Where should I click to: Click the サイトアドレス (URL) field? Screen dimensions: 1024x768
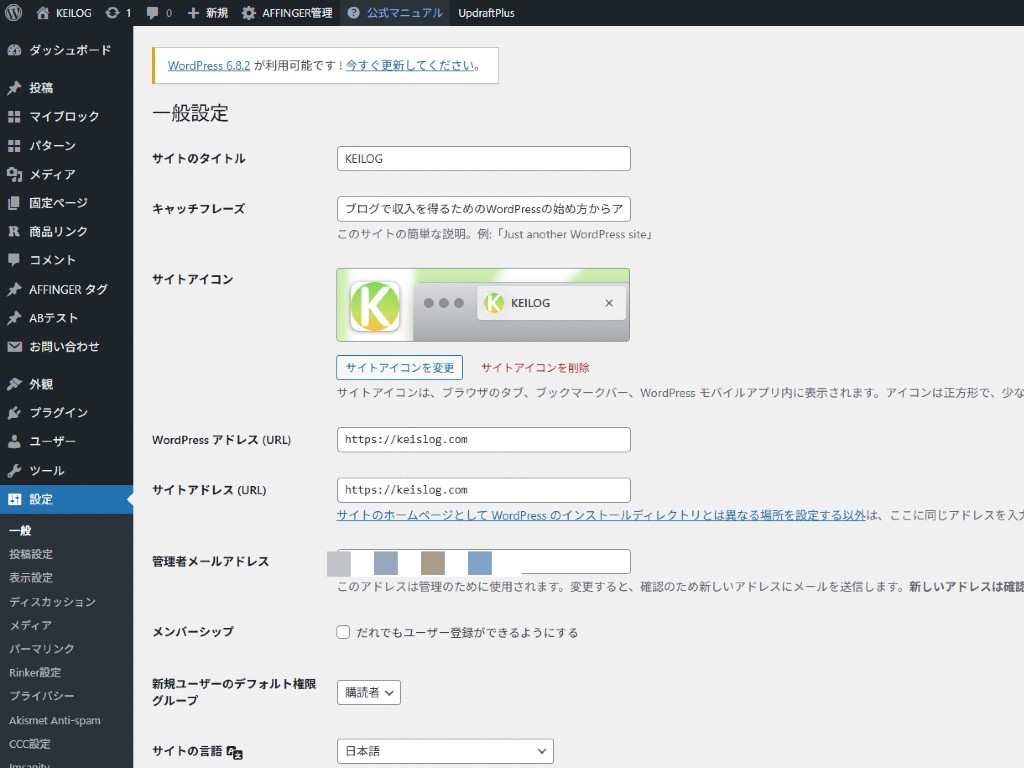pyautogui.click(x=484, y=490)
